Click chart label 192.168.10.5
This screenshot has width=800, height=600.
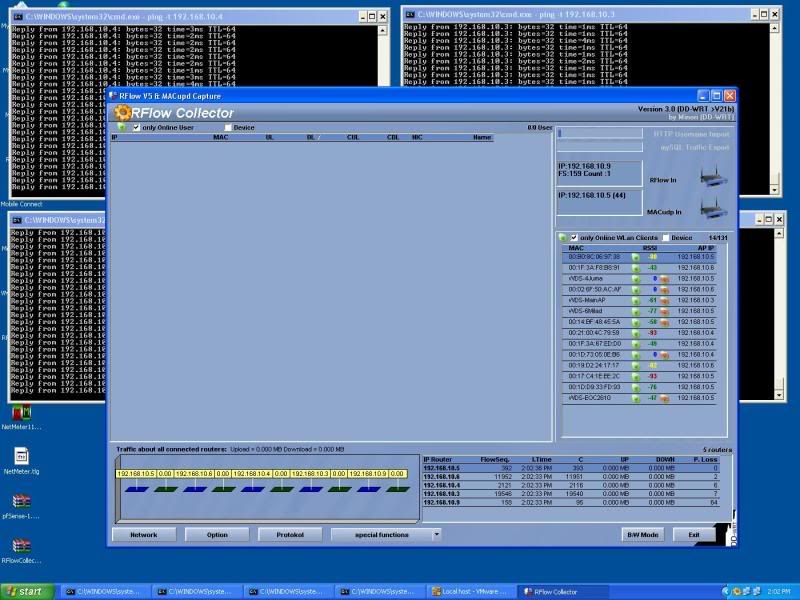tap(136, 474)
